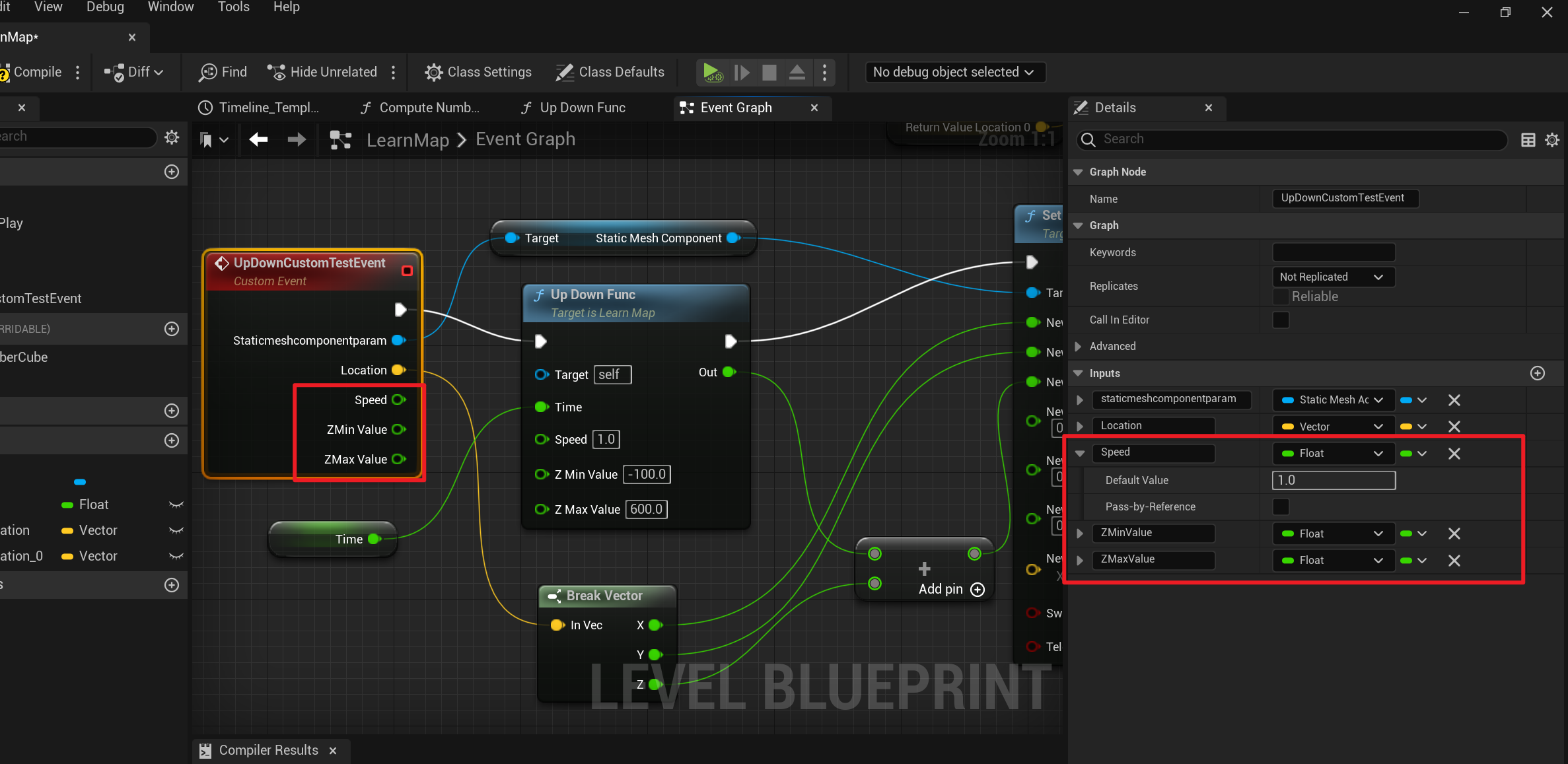Start Play in editor with green arrow

[x=712, y=72]
